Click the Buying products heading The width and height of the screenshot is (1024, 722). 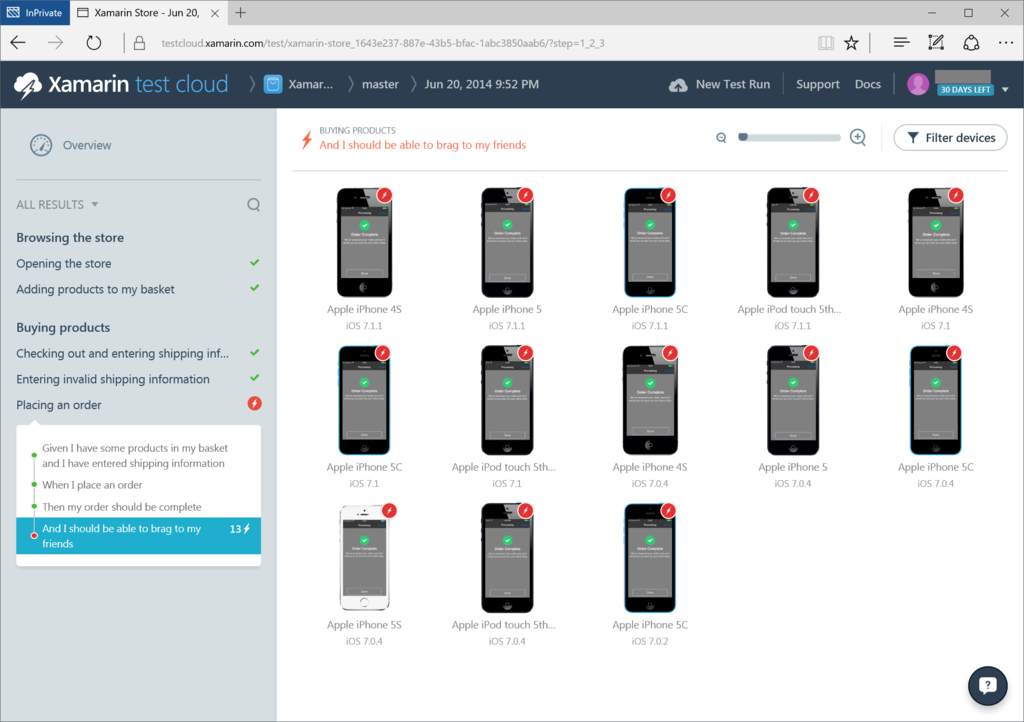pos(63,328)
